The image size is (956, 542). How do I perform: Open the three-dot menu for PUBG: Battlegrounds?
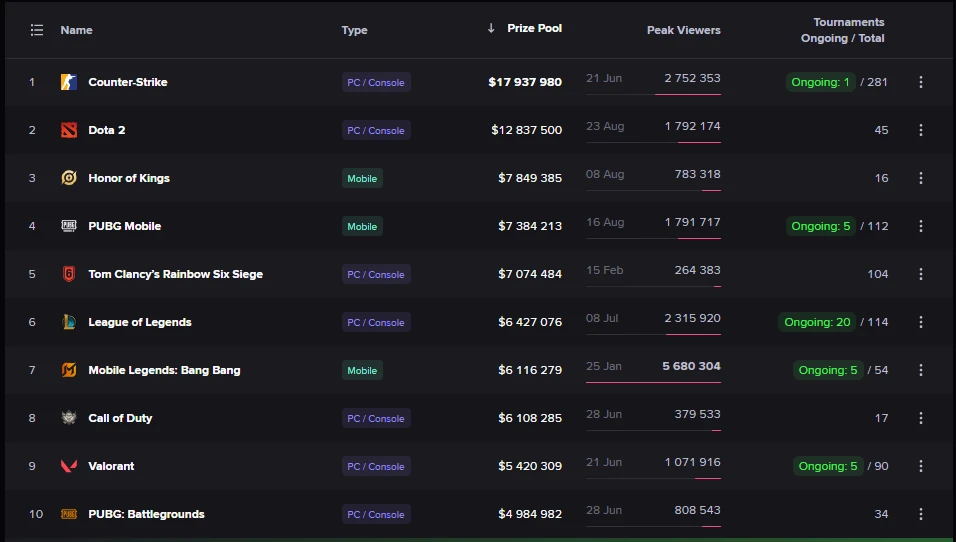(x=921, y=514)
